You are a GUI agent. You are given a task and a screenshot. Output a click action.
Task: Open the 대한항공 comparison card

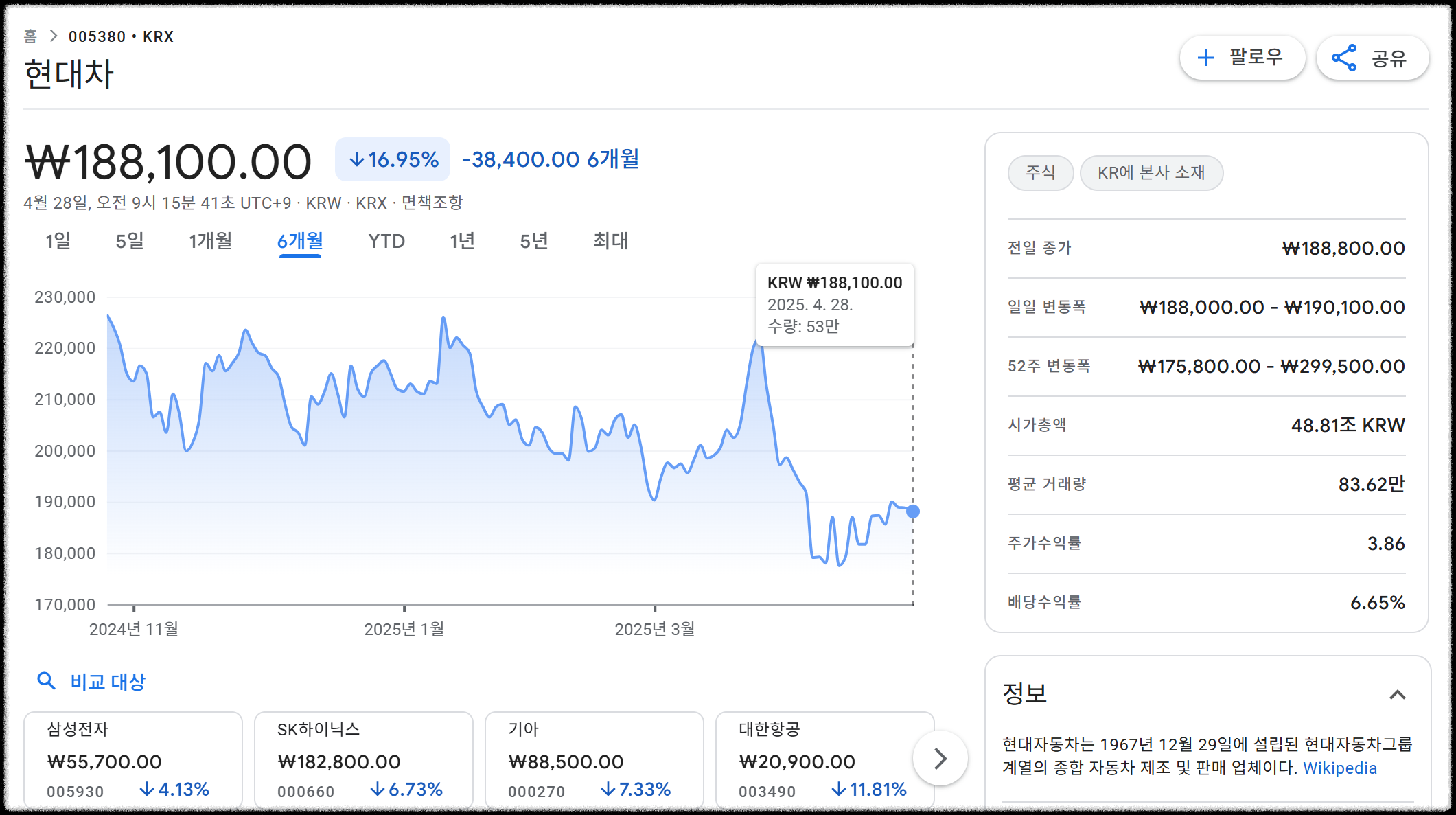825,759
